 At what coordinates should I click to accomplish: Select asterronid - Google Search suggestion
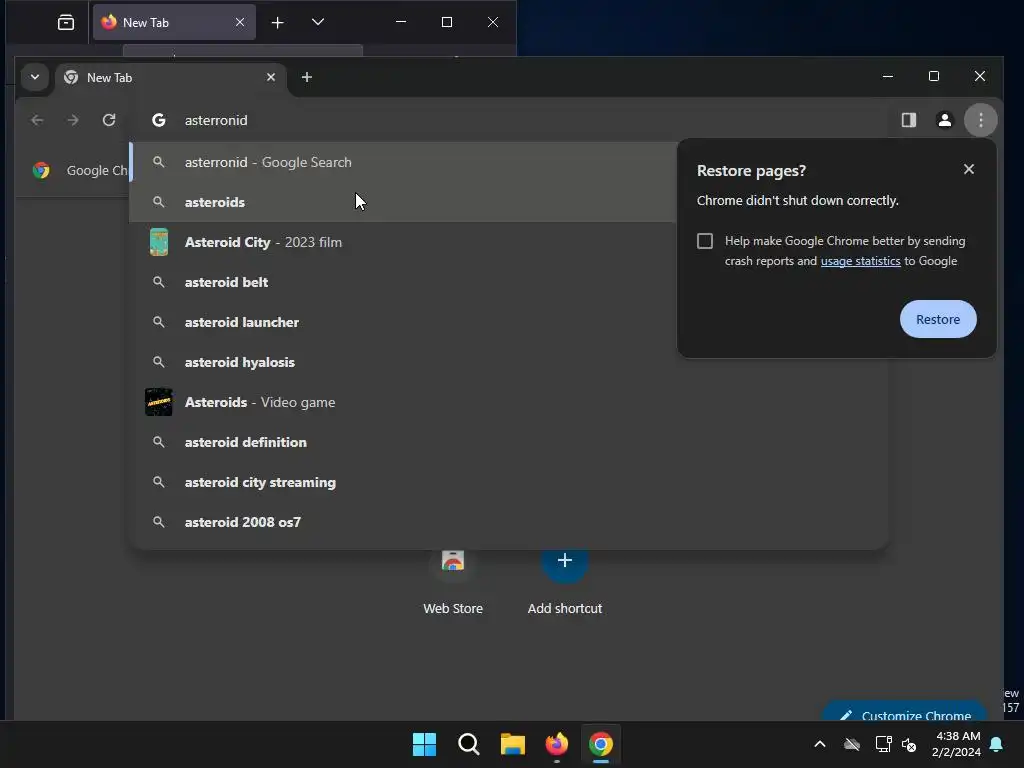pyautogui.click(x=403, y=162)
